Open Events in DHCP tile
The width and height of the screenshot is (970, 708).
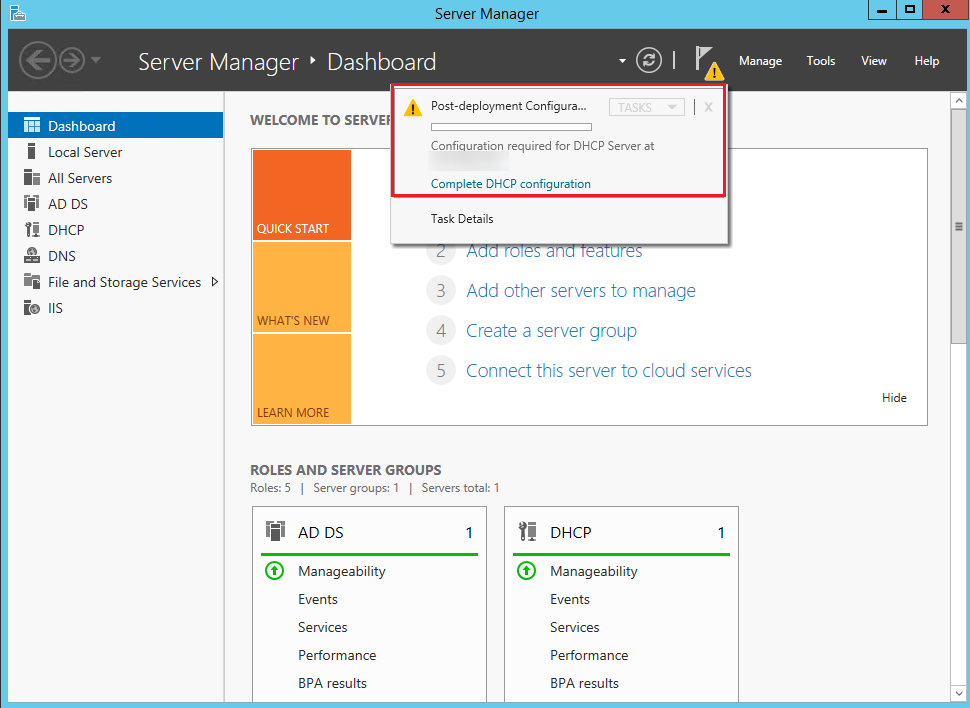pyautogui.click(x=570, y=599)
